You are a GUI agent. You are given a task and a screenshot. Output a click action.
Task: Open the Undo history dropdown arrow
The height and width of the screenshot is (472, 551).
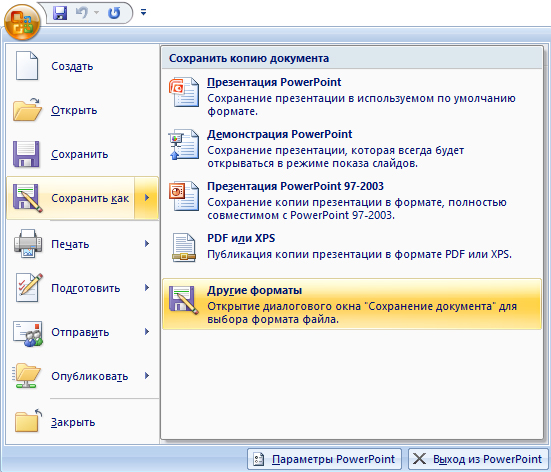point(96,13)
